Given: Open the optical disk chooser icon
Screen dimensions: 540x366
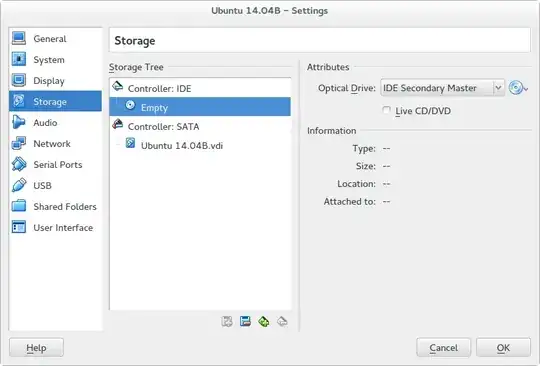Looking at the screenshot, I should coord(518,88).
